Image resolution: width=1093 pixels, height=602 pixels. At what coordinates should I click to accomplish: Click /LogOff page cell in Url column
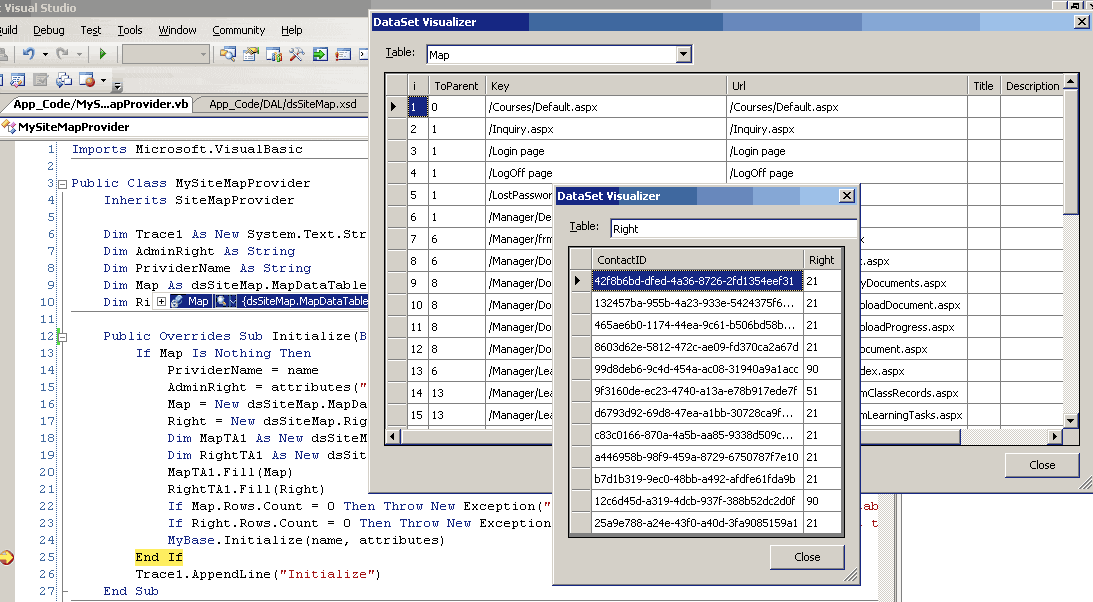click(x=847, y=173)
